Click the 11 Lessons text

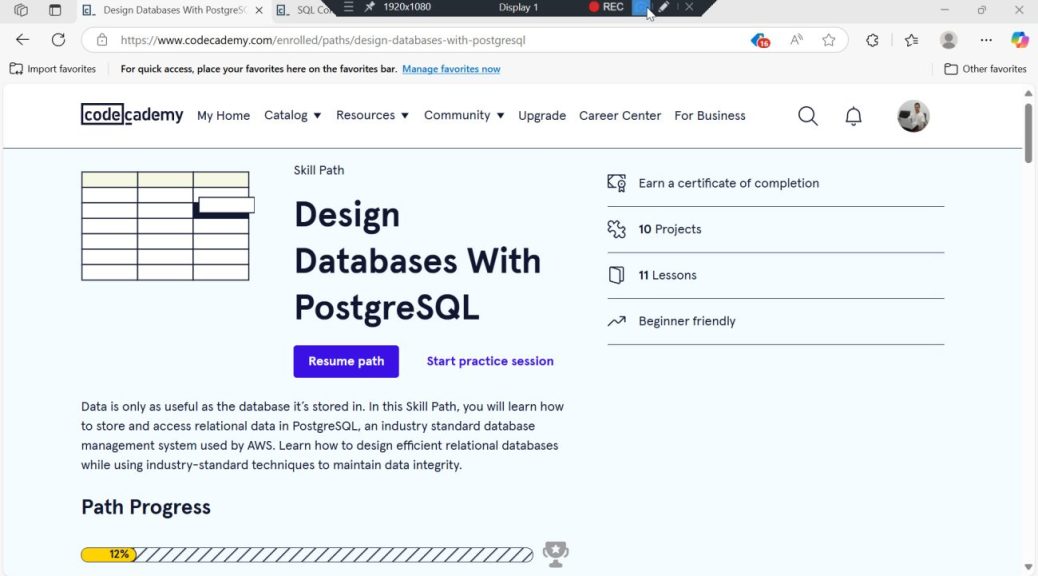click(667, 275)
